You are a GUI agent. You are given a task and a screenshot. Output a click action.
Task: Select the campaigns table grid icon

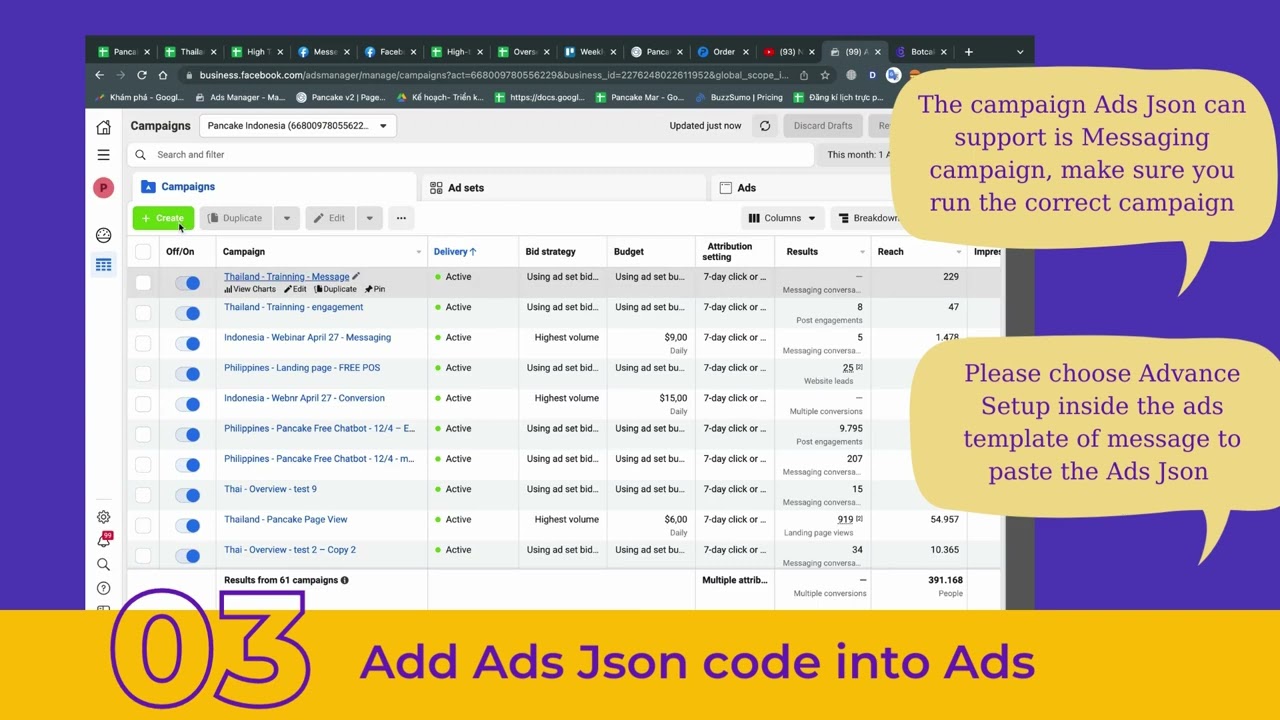coord(103,265)
